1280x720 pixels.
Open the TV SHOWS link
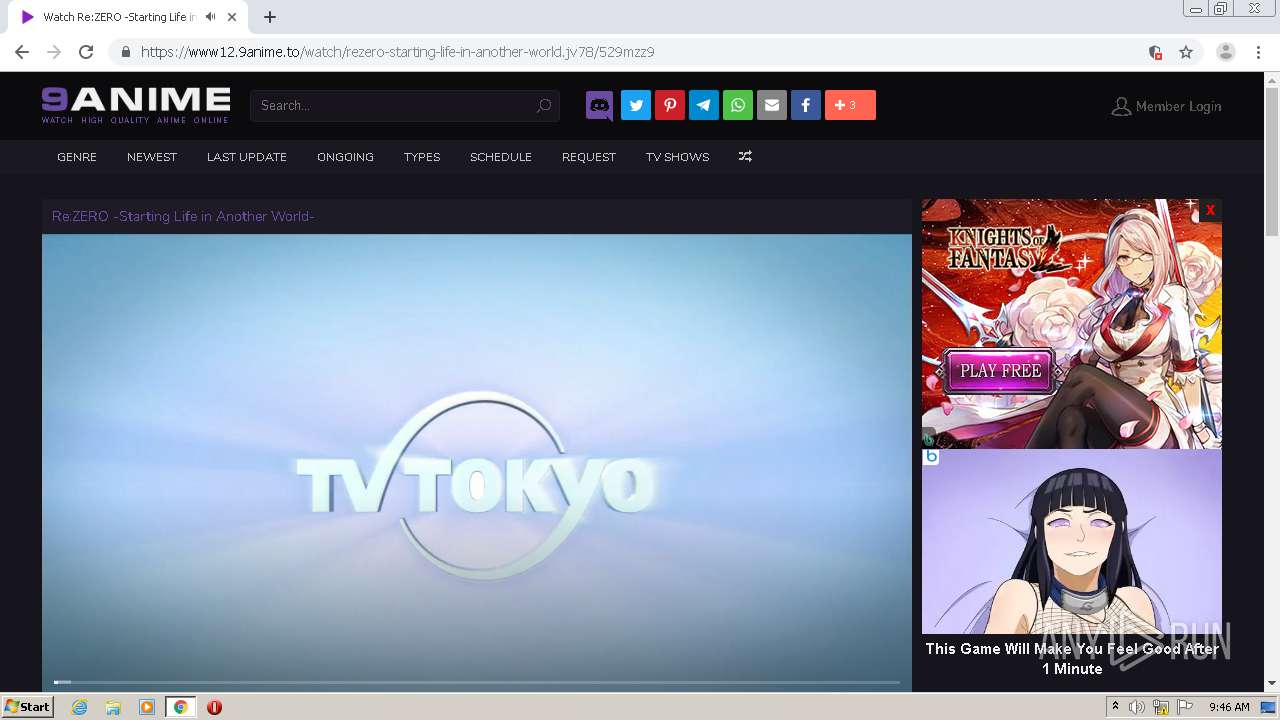[677, 157]
